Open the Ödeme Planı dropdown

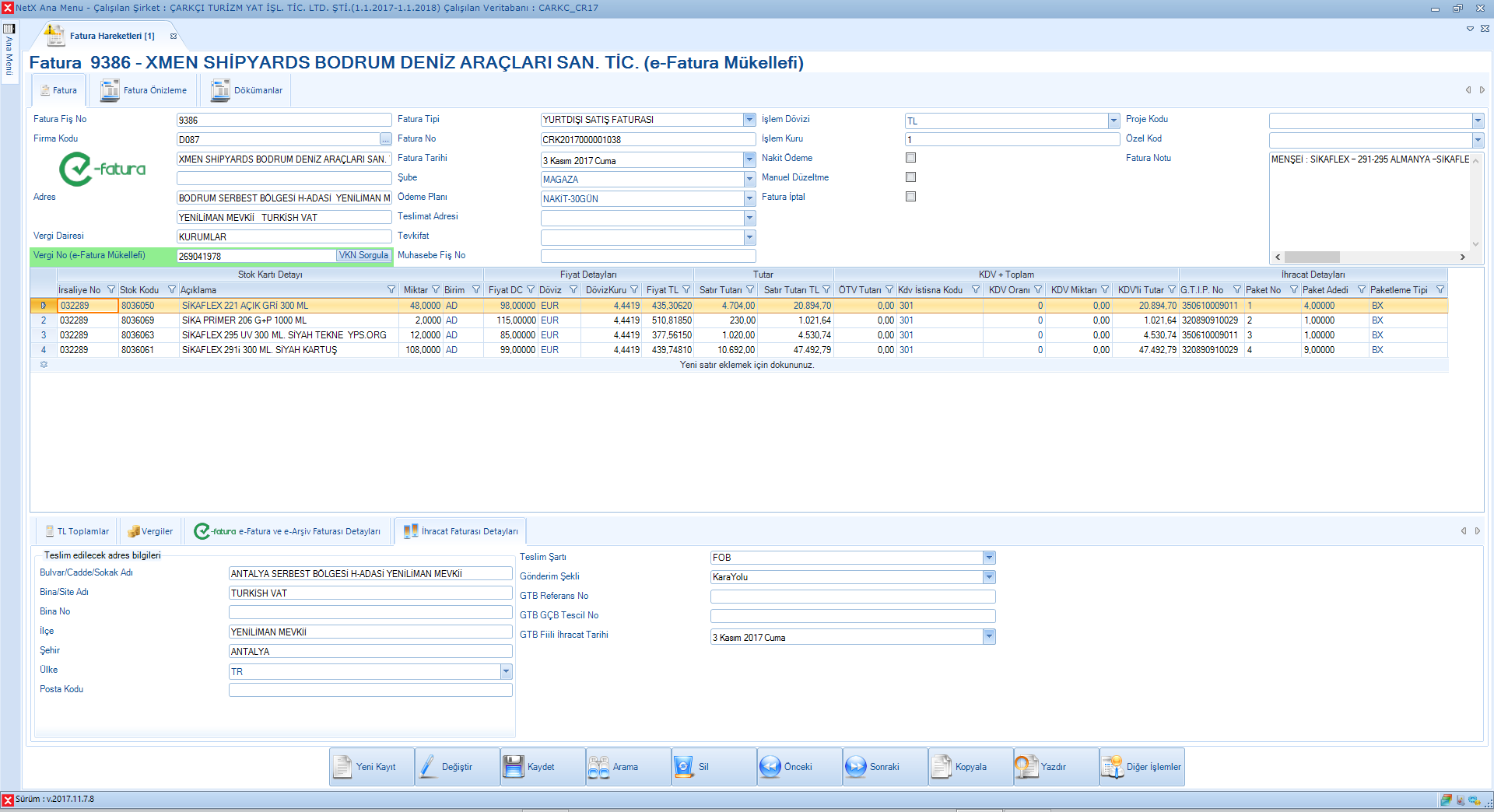click(749, 199)
